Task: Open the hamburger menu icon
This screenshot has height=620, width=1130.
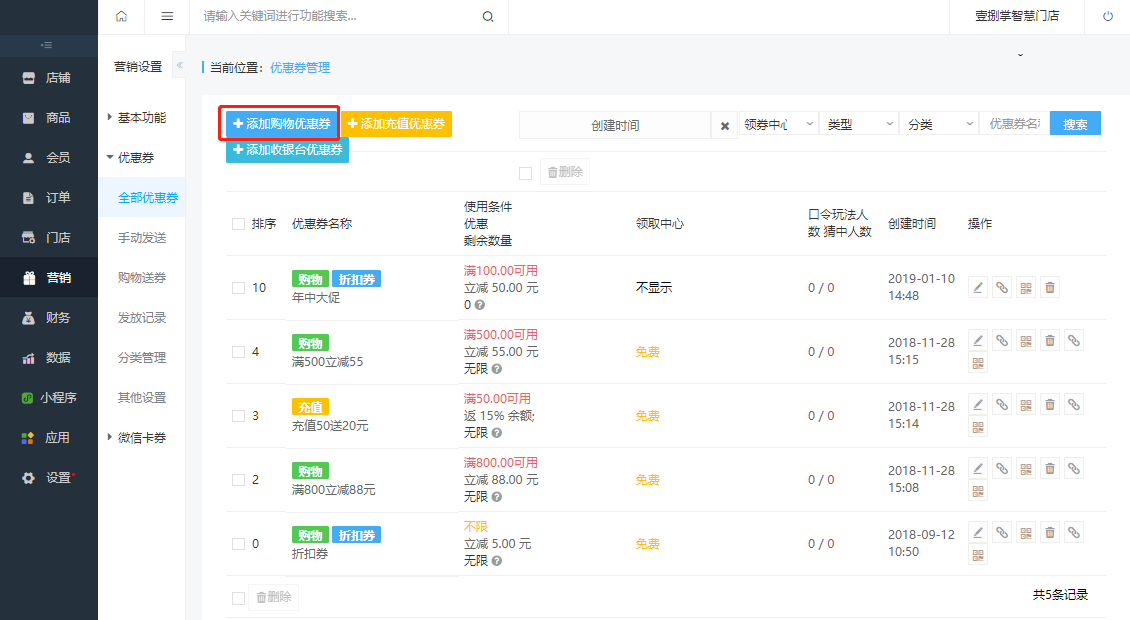Action: click(x=167, y=16)
